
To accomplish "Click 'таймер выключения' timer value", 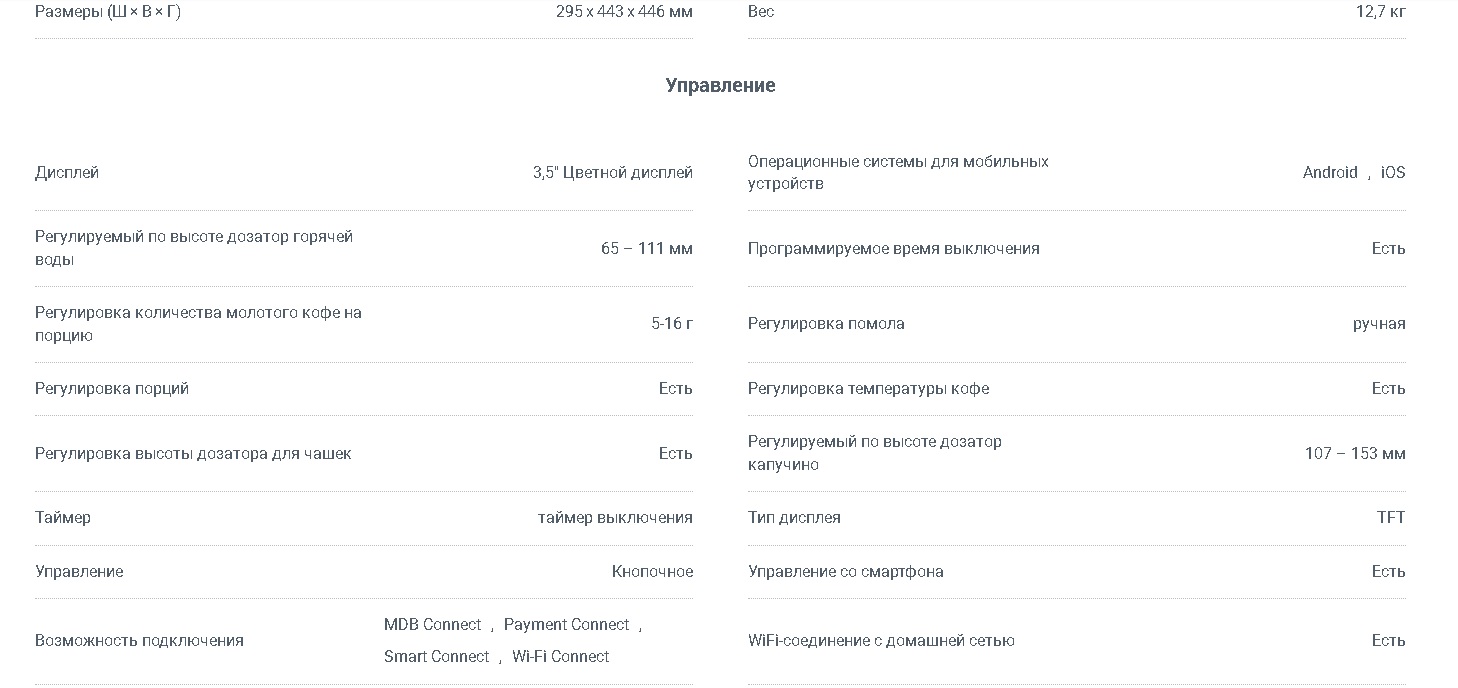I will pos(615,518).
